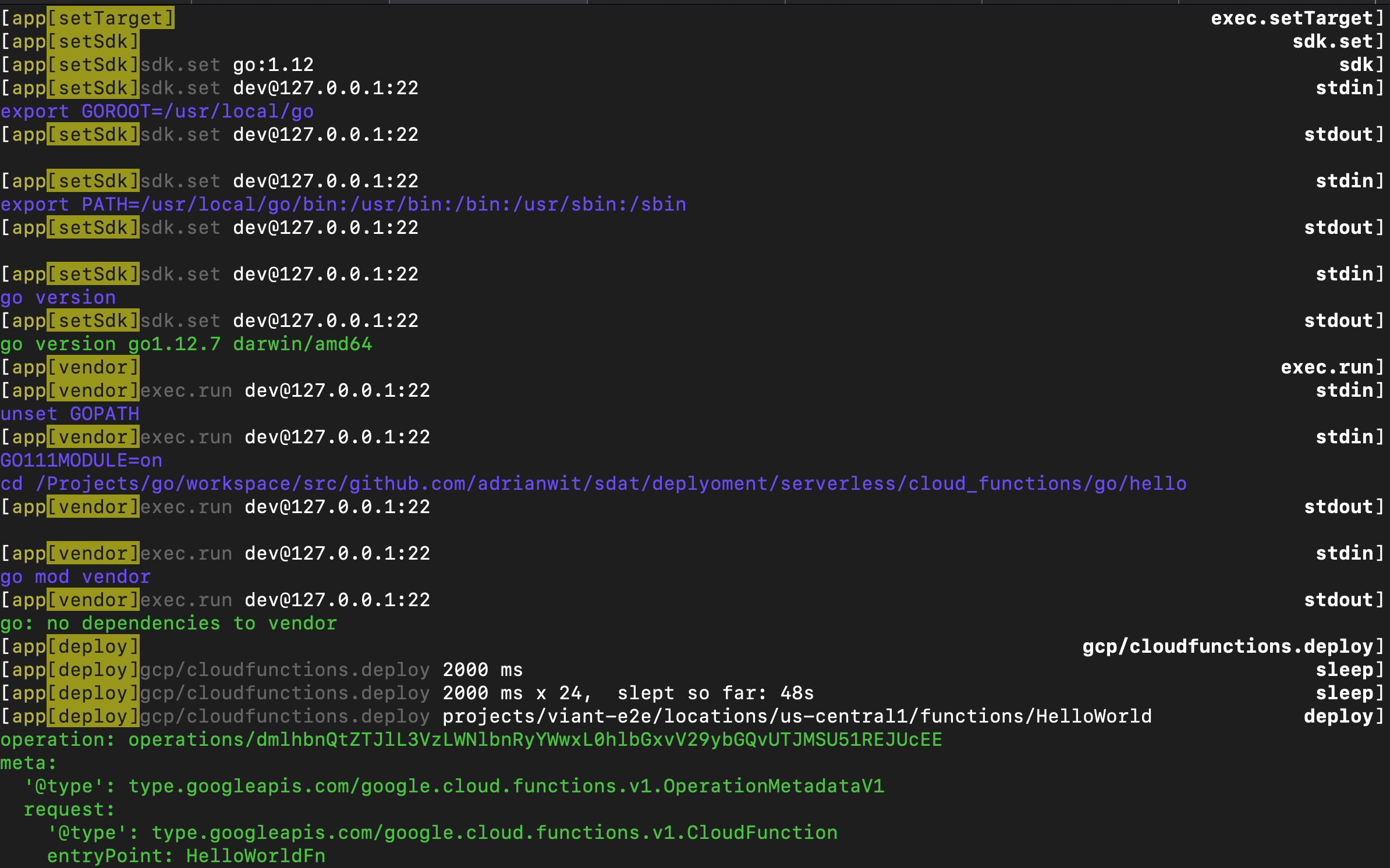Screen dimensions: 1390x868
Task: Select the entryPoint HelloWorldFn line
Action: coord(186,856)
